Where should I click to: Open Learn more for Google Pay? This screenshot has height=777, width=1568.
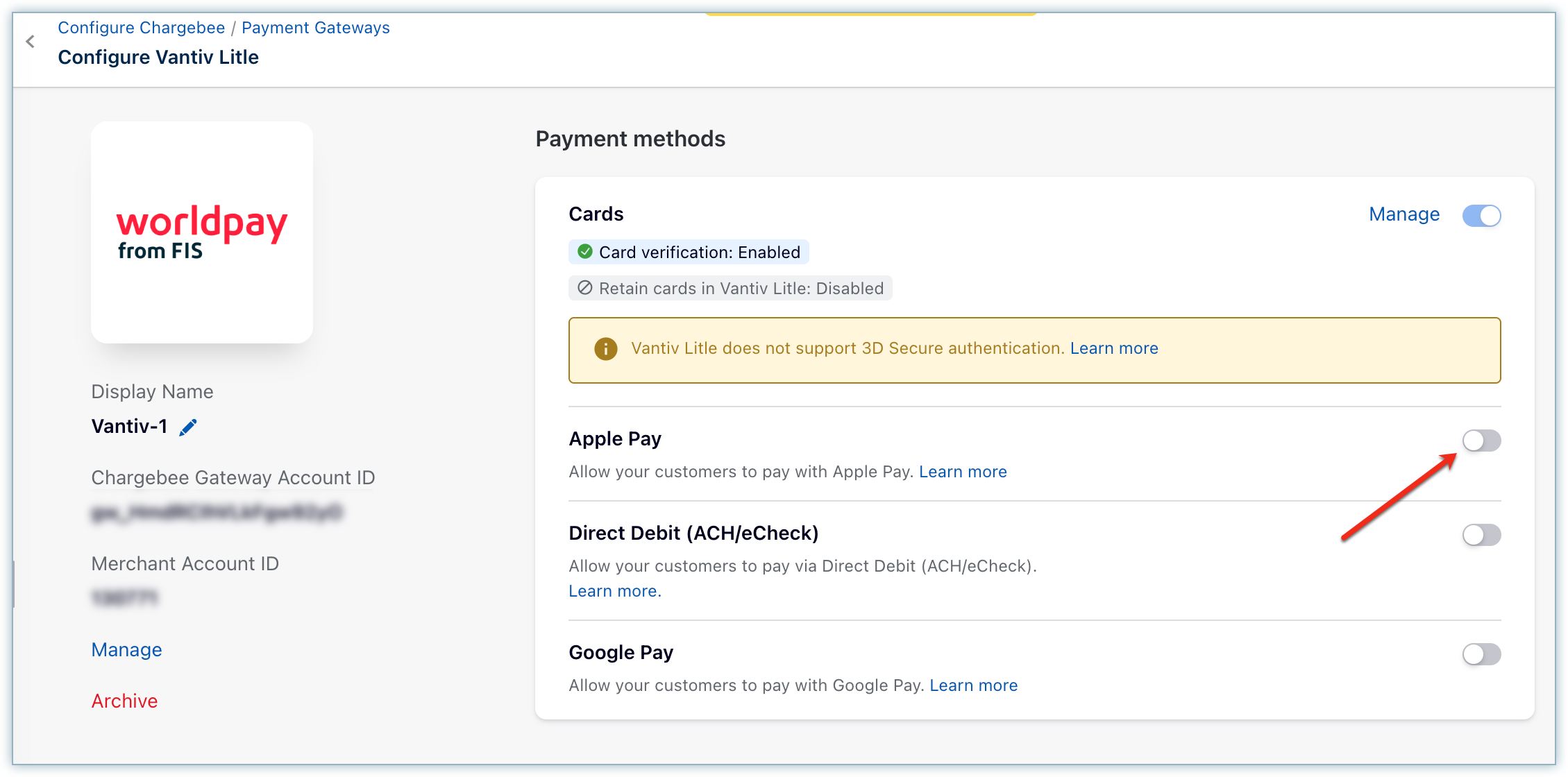[973, 685]
